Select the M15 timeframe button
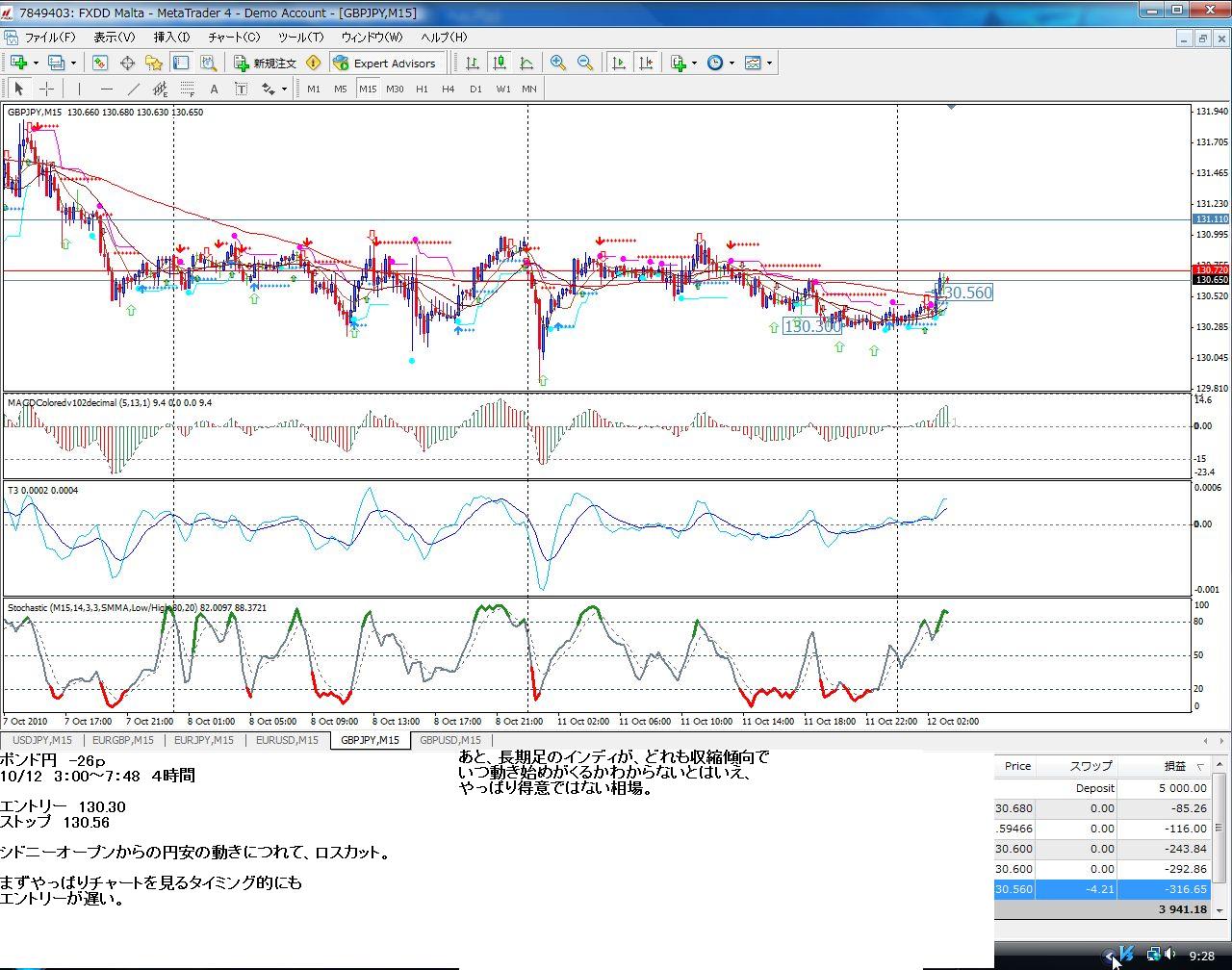Viewport: 1232px width, 970px height. point(368,89)
